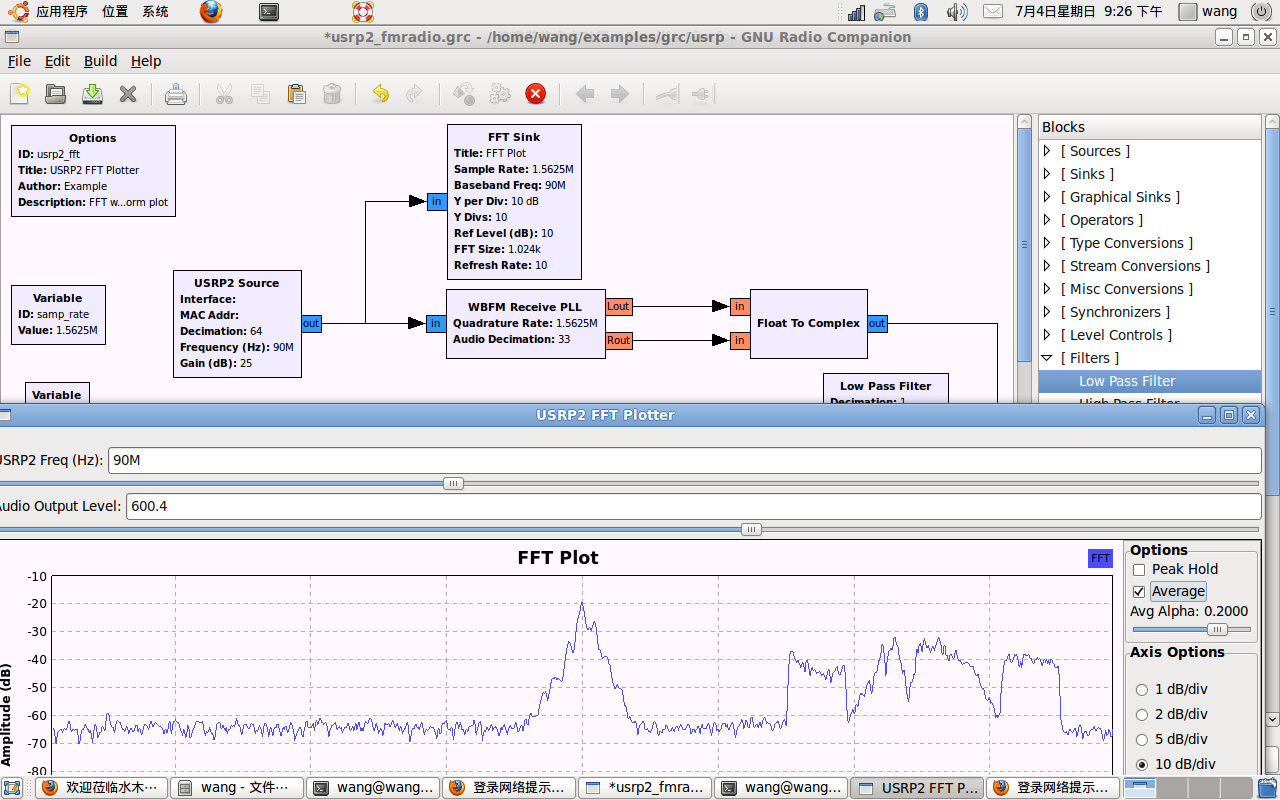The width and height of the screenshot is (1280, 800).
Task: Open the Edit menu
Action: click(x=57, y=61)
